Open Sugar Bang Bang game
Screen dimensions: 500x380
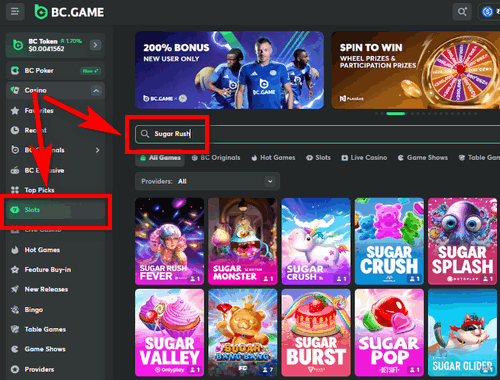[243, 333]
